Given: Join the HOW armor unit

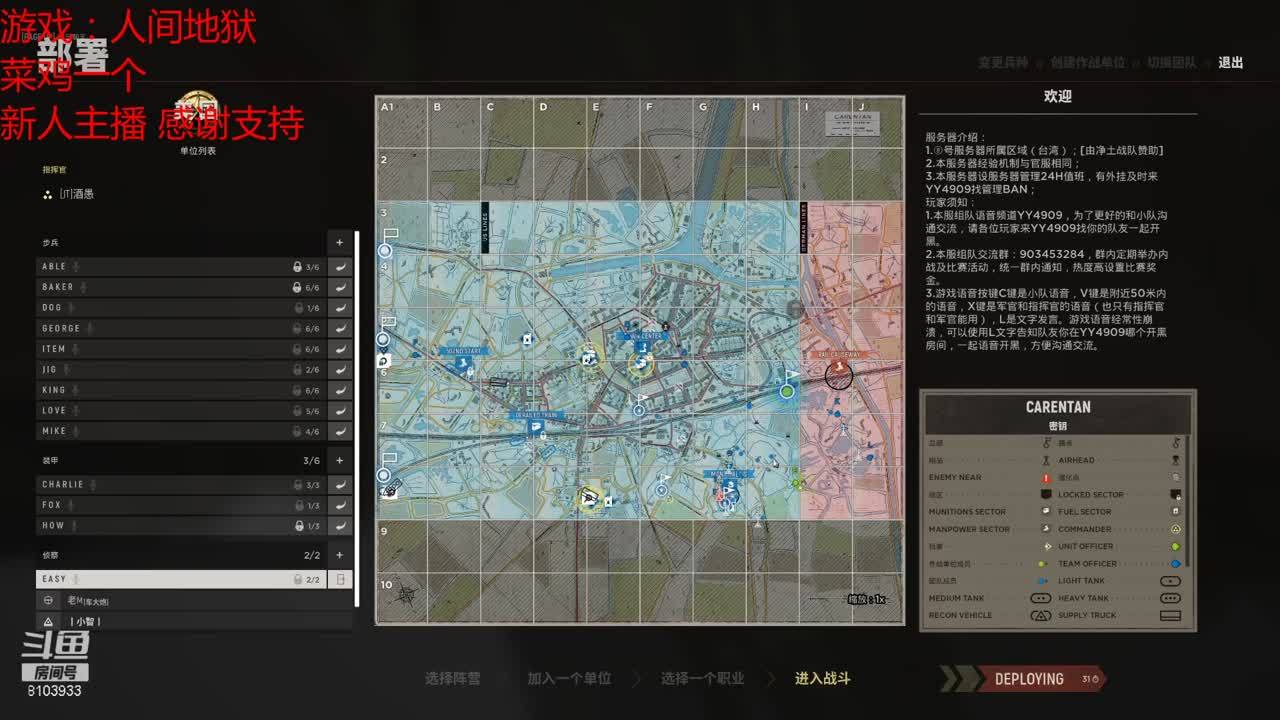Looking at the screenshot, I should coord(340,526).
